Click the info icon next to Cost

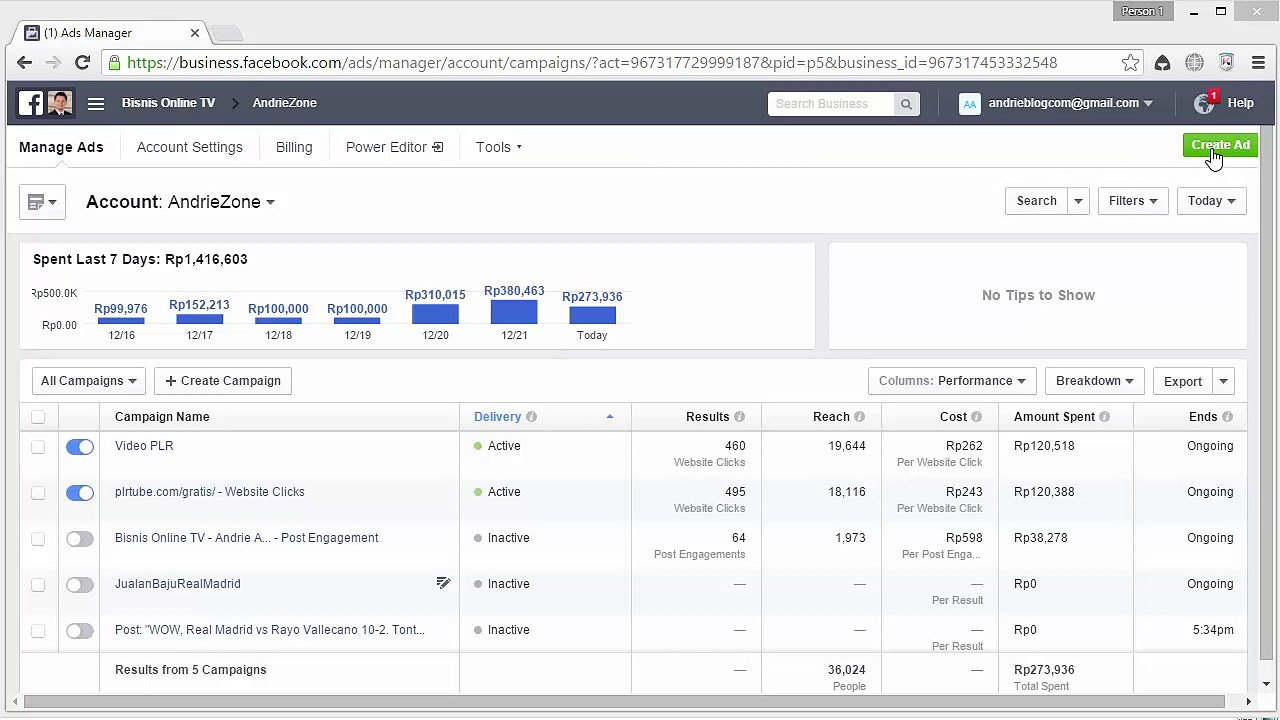point(976,417)
